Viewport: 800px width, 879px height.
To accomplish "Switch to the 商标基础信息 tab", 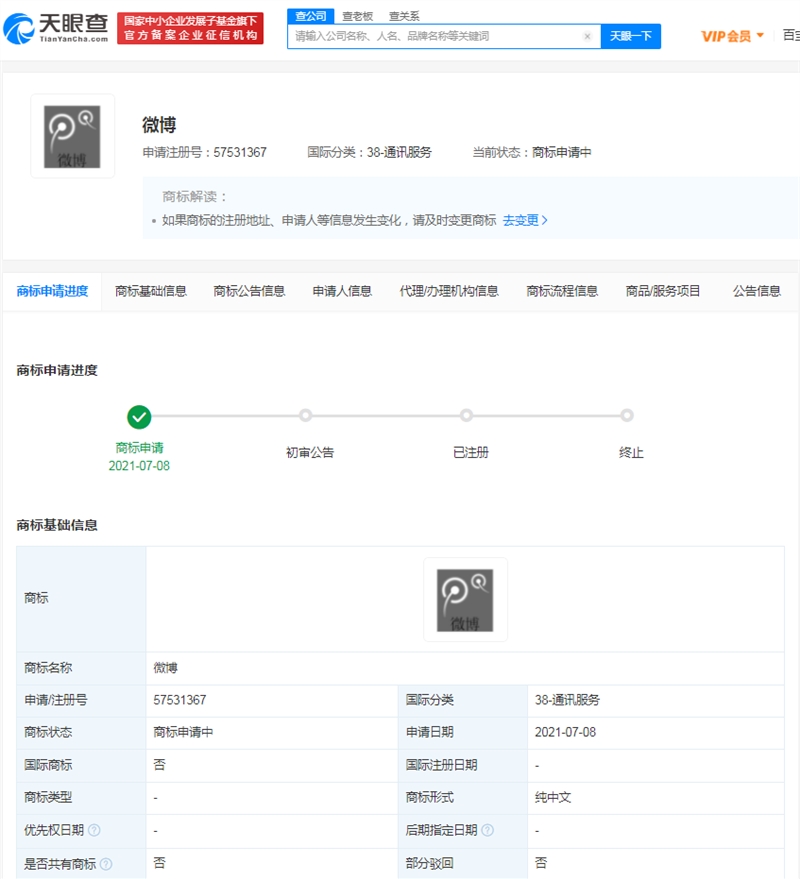I will coord(151,291).
